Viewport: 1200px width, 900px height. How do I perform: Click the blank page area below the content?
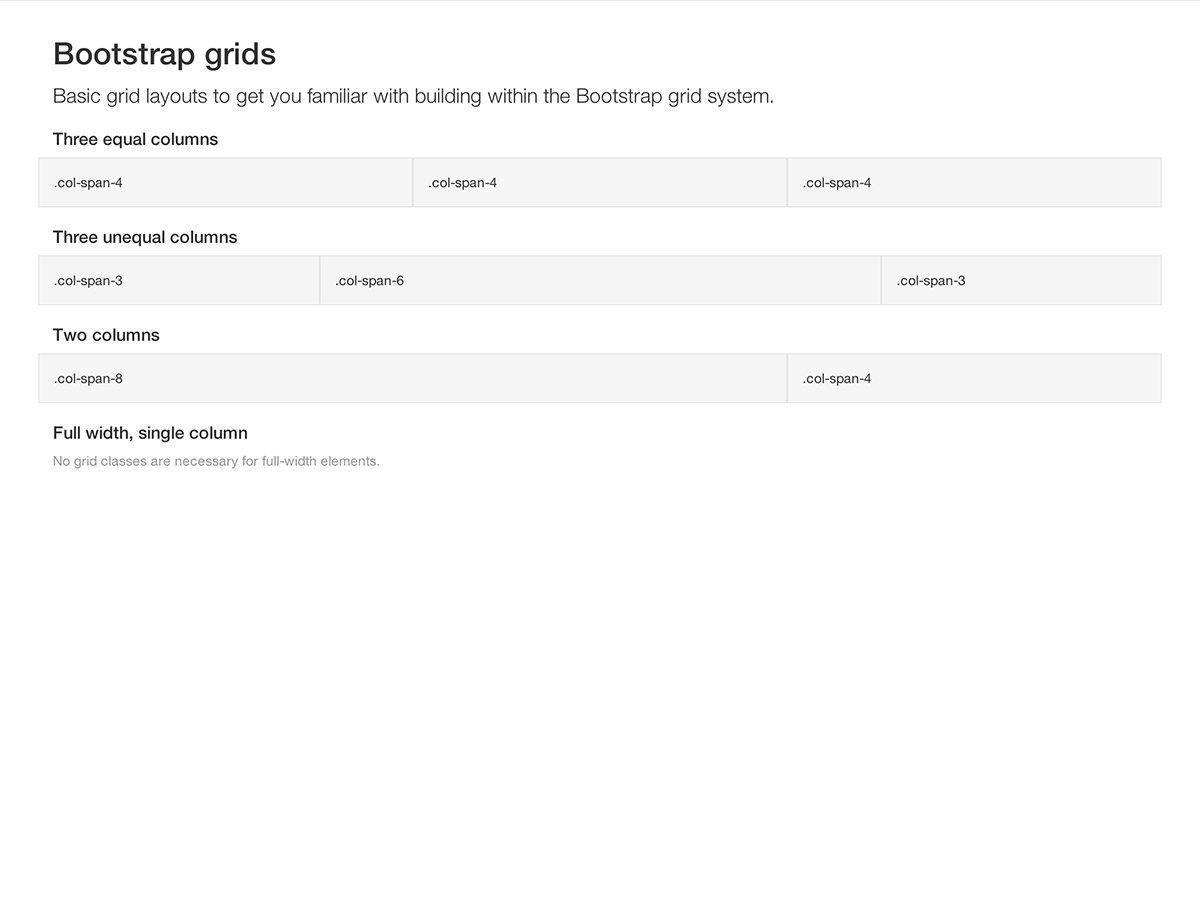pos(600,680)
